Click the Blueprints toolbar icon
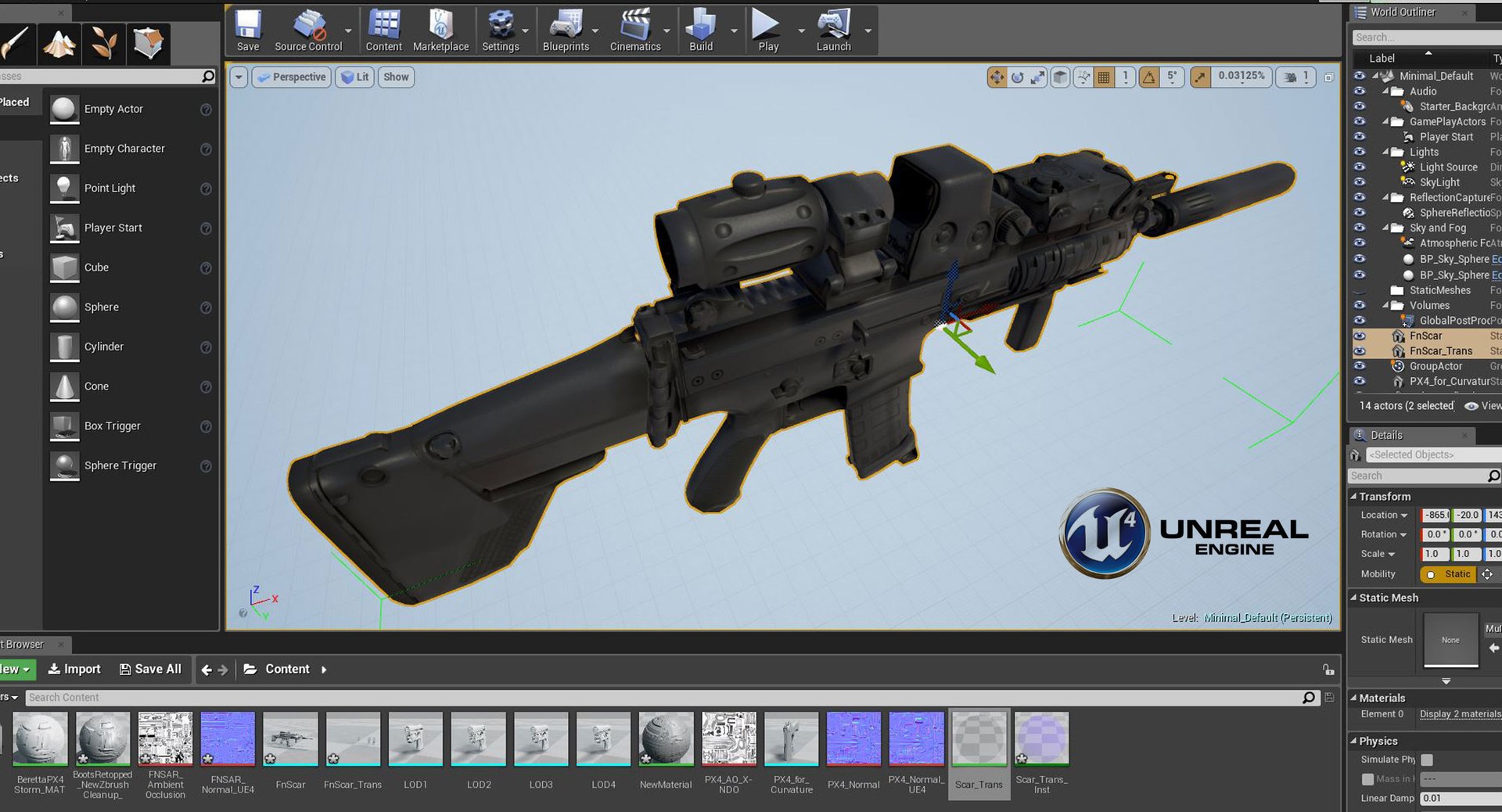 [x=566, y=31]
